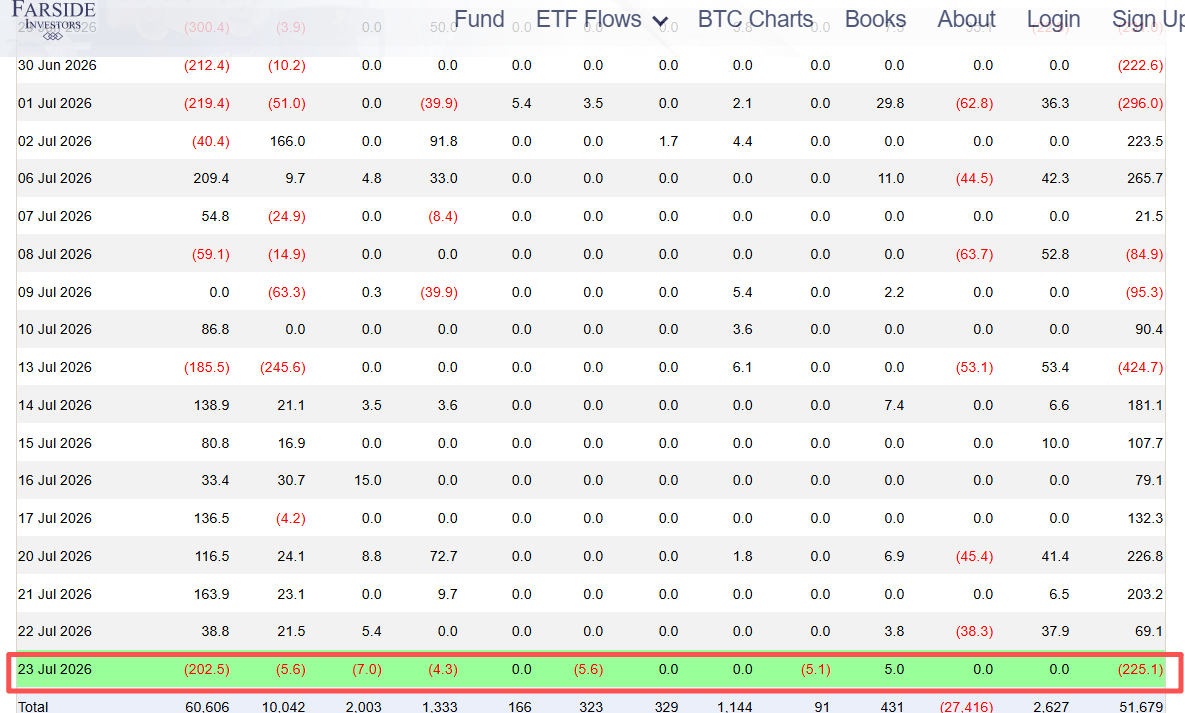Click the Total row label
Viewport: 1185px width, 713px height.
33,706
